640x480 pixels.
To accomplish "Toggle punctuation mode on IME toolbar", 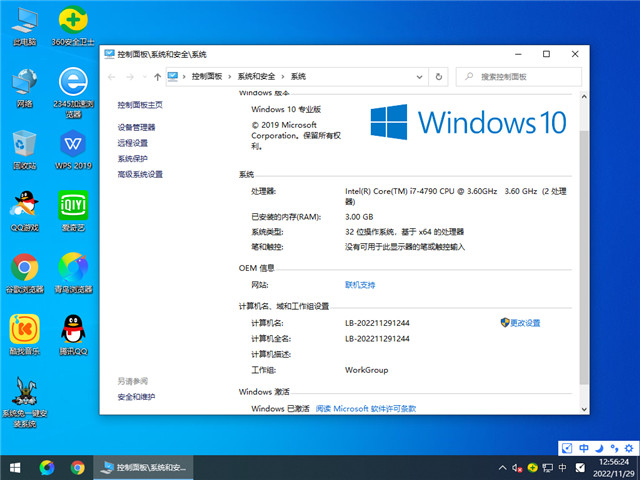I will click(612, 448).
